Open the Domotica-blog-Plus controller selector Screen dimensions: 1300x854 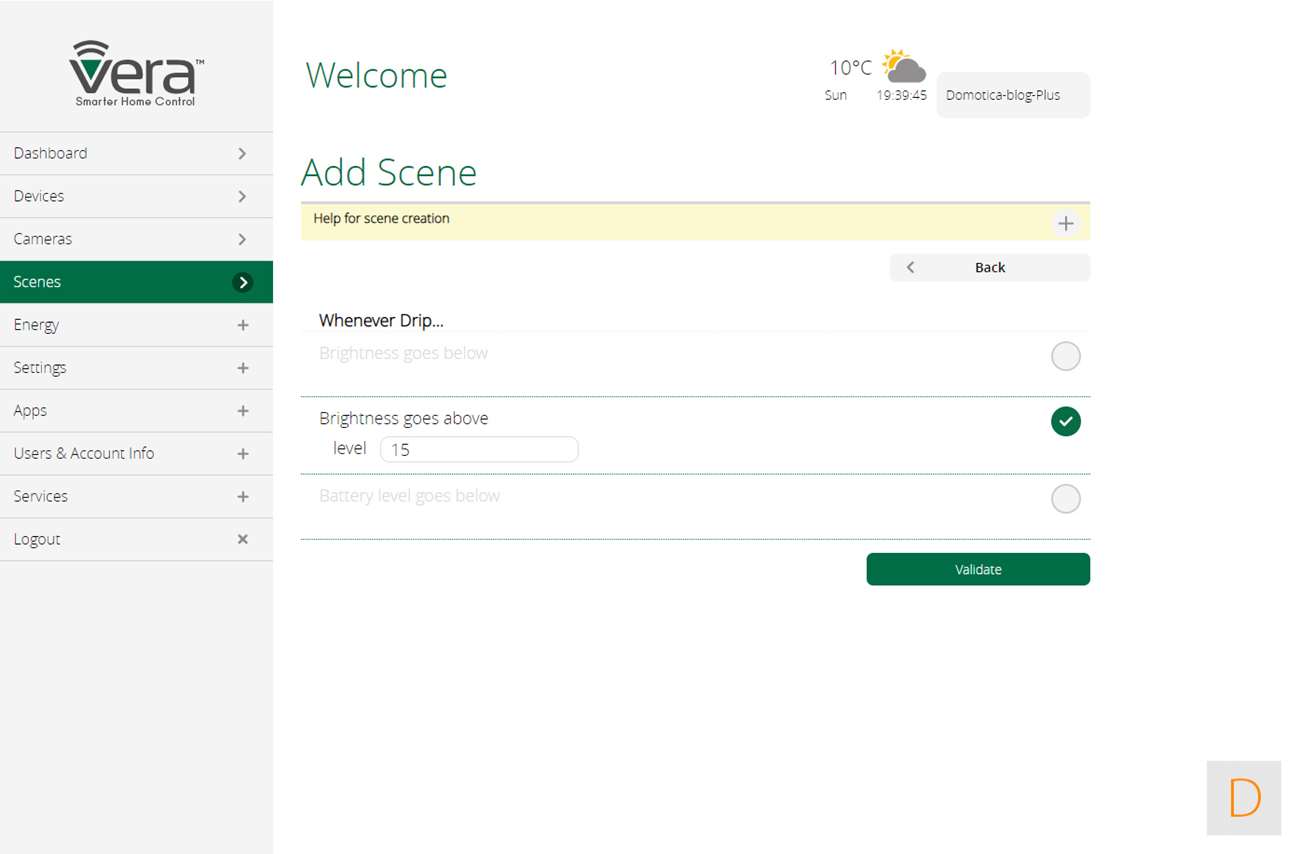click(x=1012, y=96)
